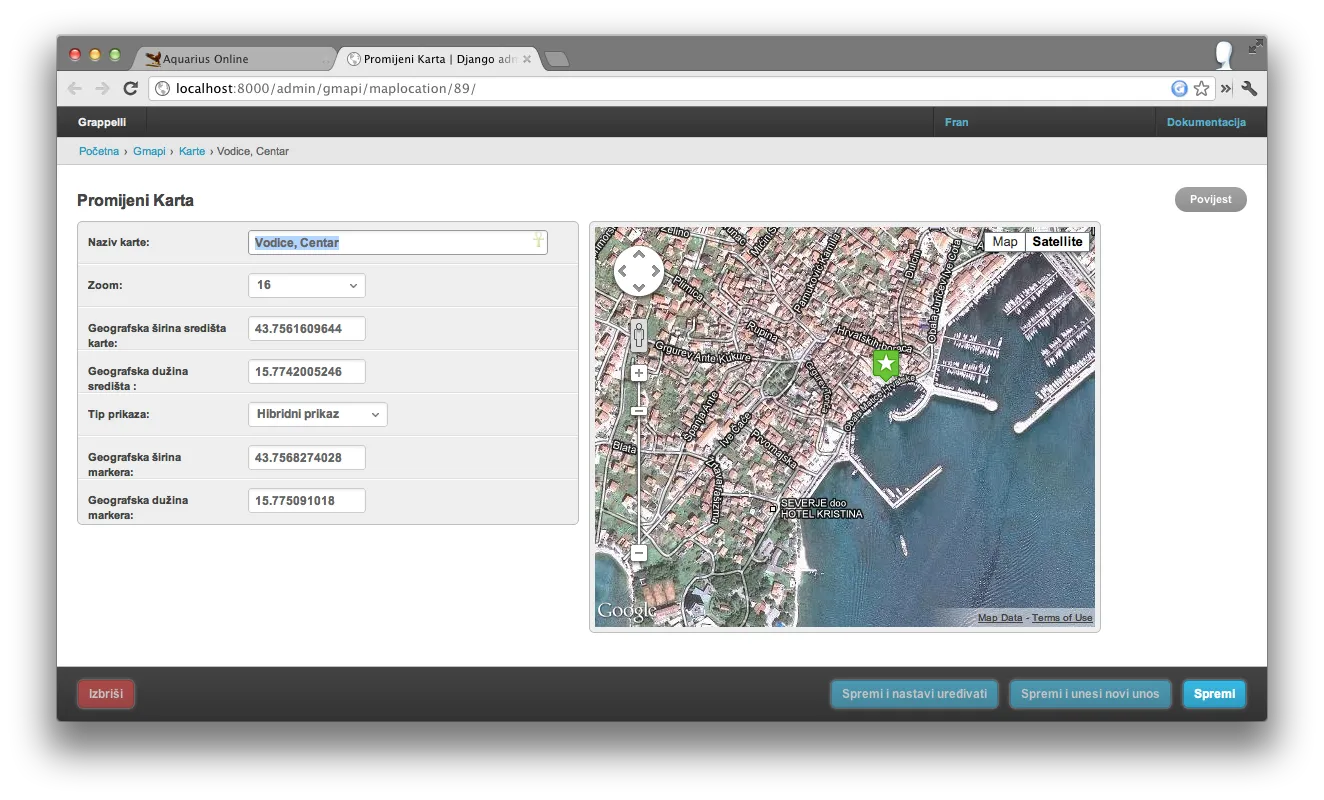The height and width of the screenshot is (800, 1324).
Task: Click the Spremi save button
Action: 1214,694
